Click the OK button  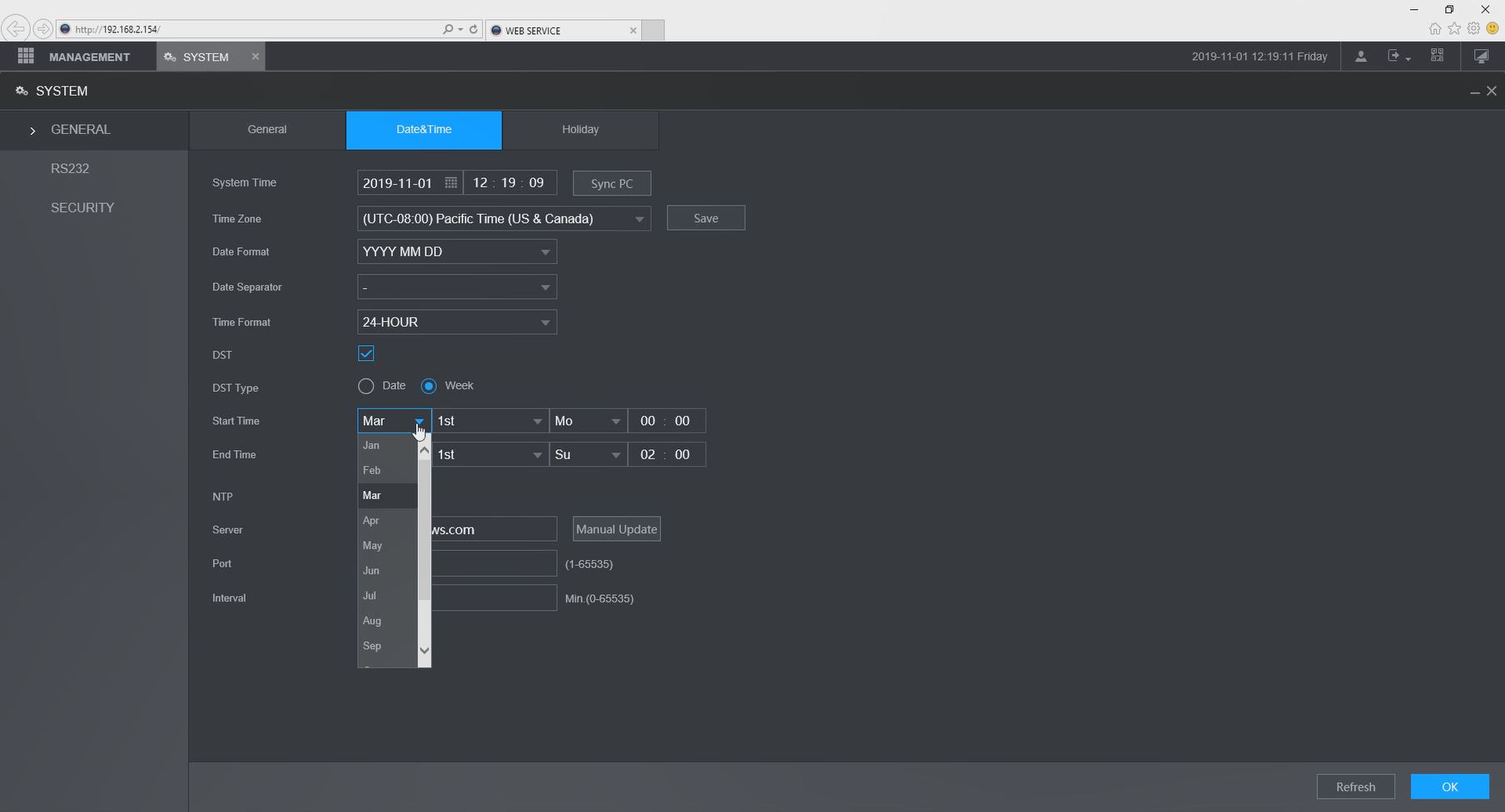pos(1450,787)
